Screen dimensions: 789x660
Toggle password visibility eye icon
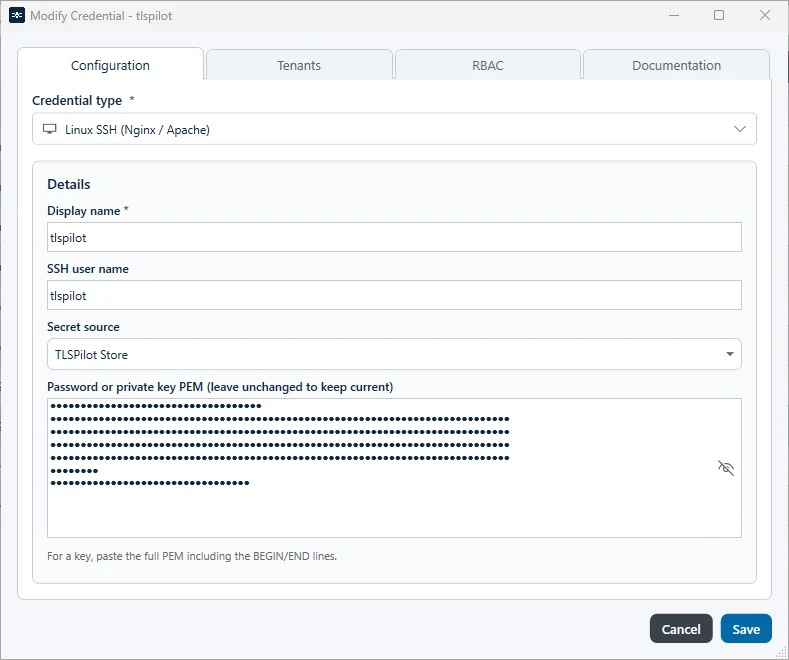coord(726,468)
